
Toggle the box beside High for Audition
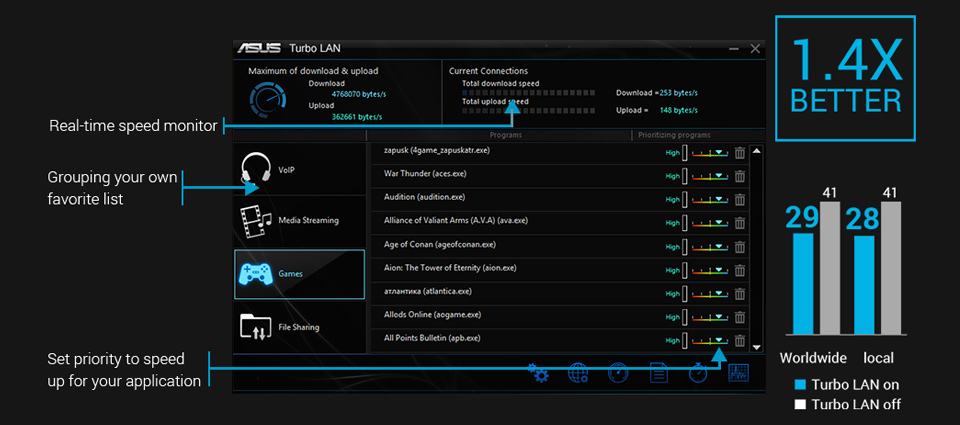685,200
